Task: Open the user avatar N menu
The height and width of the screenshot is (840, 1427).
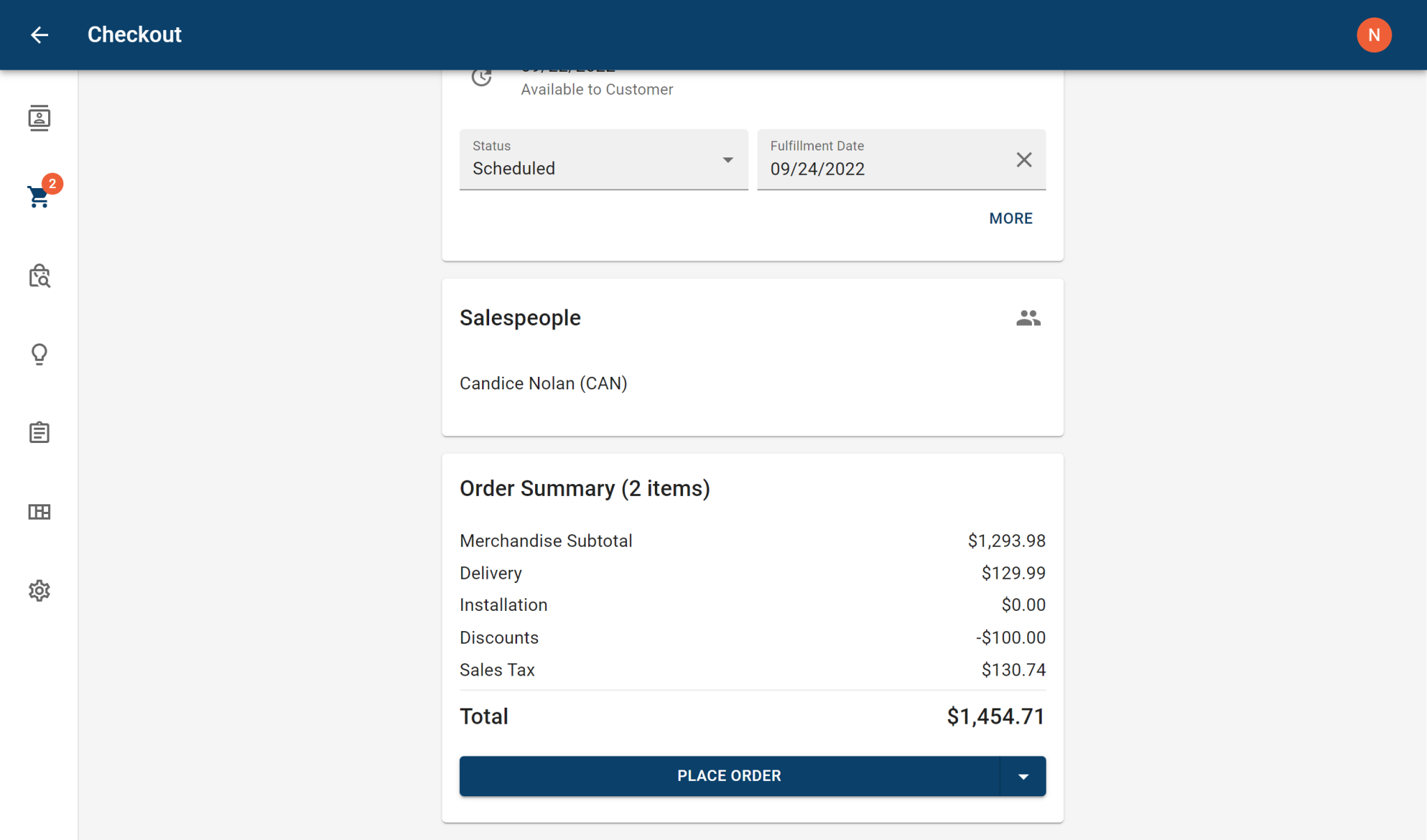Action: coord(1373,35)
